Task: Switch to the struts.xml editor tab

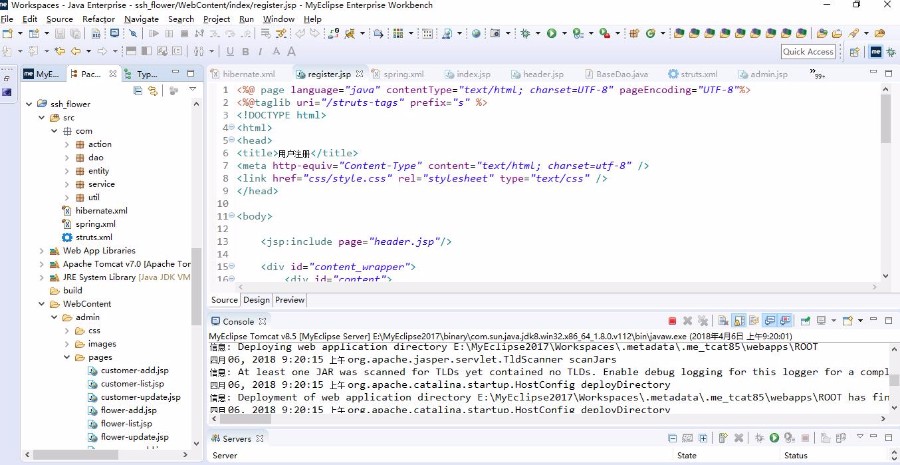Action: coord(693,74)
